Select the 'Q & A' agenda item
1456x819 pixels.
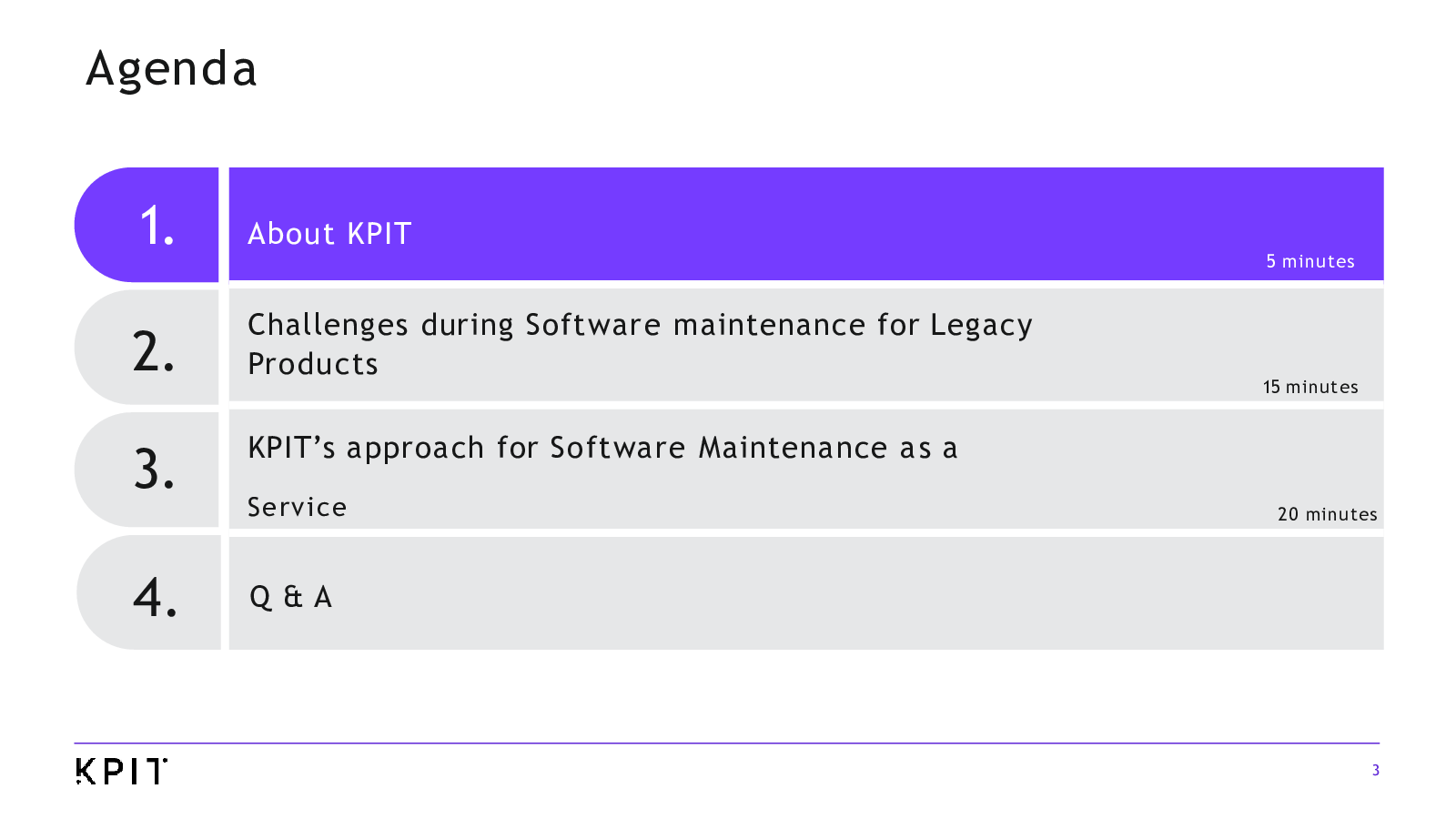[x=290, y=597]
